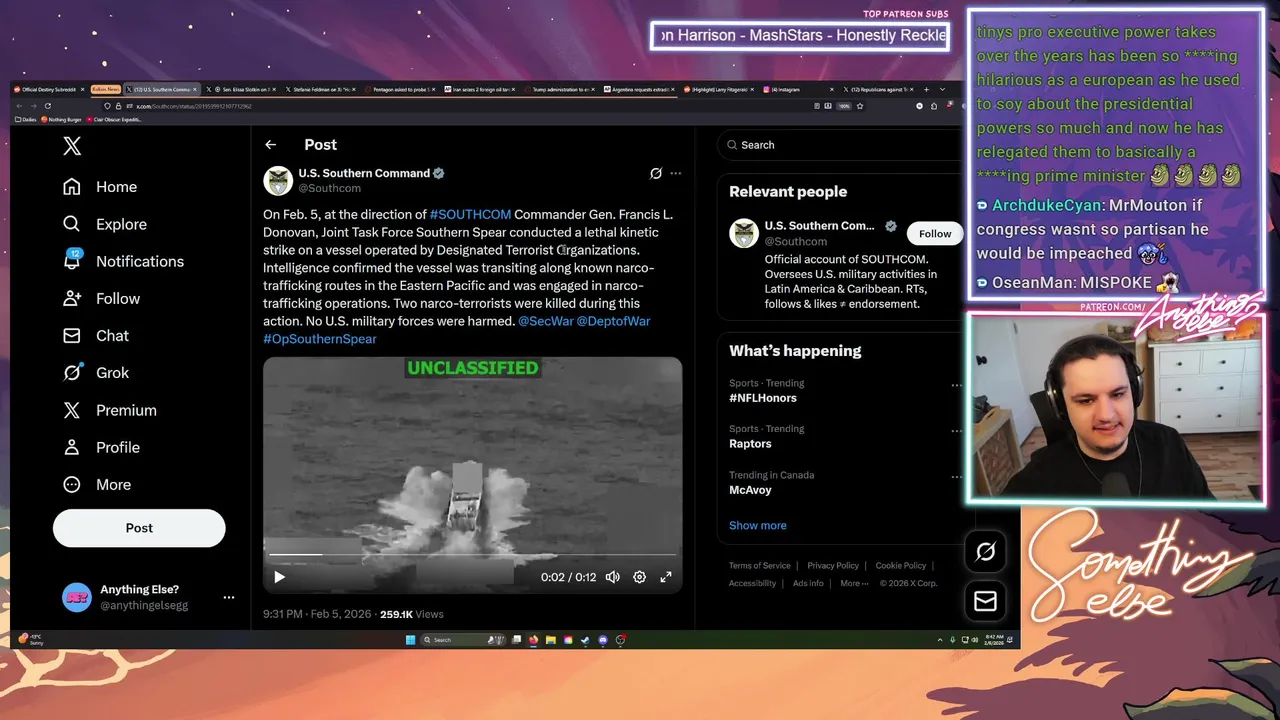Click the X search field
The height and width of the screenshot is (720, 1280).
pos(840,145)
